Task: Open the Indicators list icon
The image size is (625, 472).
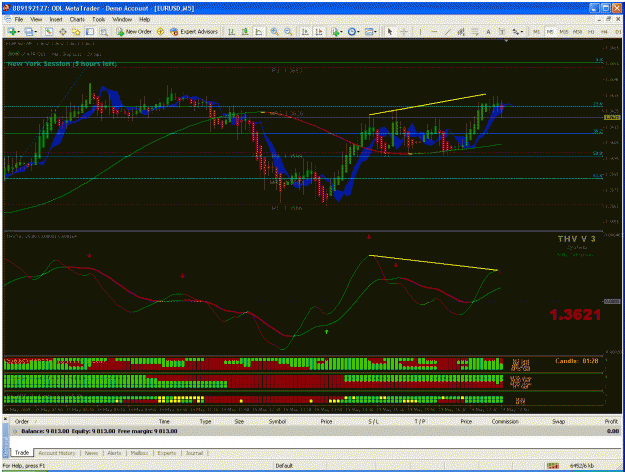Action: [335, 31]
